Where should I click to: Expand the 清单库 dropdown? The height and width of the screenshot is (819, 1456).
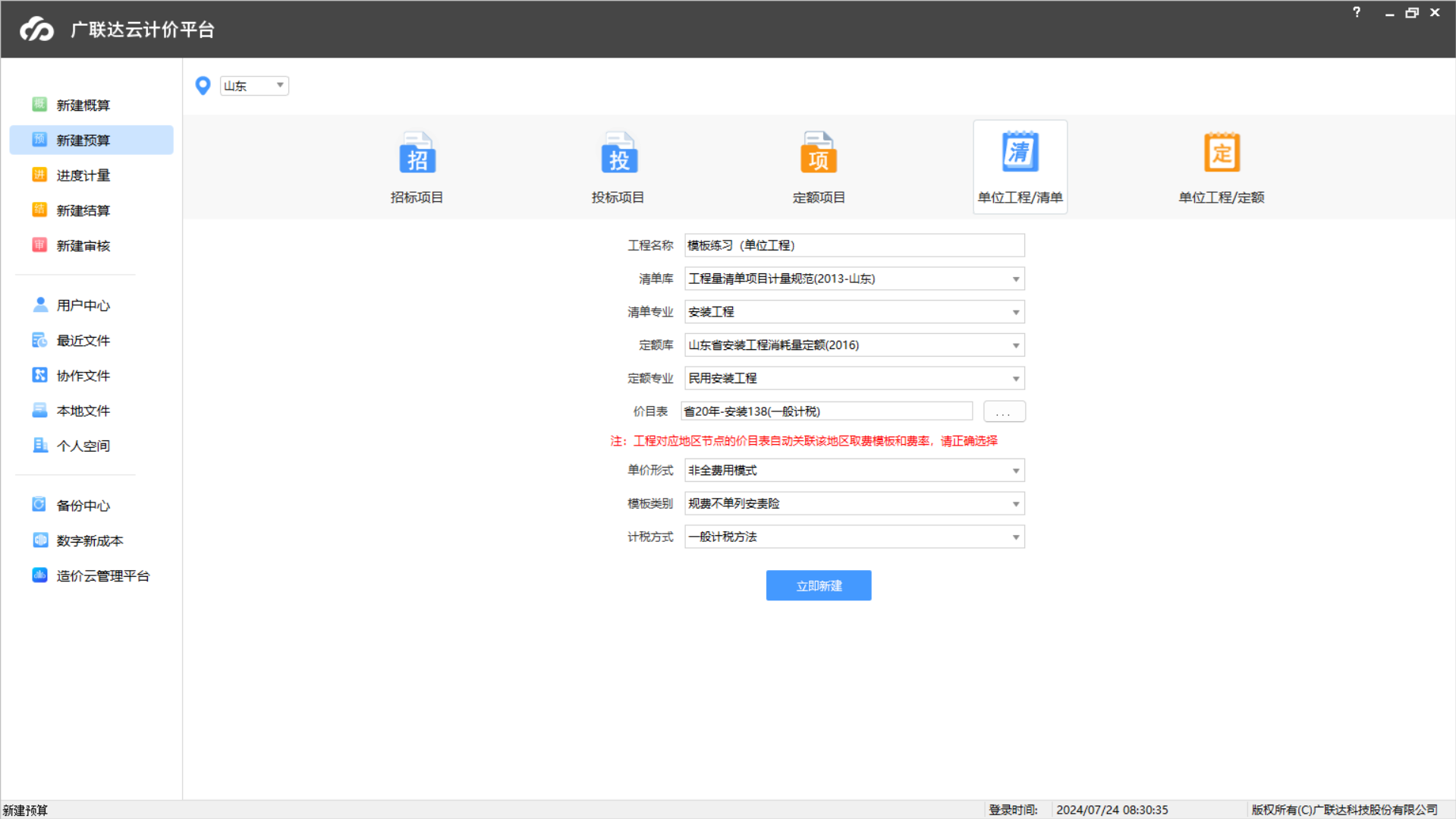(x=1015, y=279)
